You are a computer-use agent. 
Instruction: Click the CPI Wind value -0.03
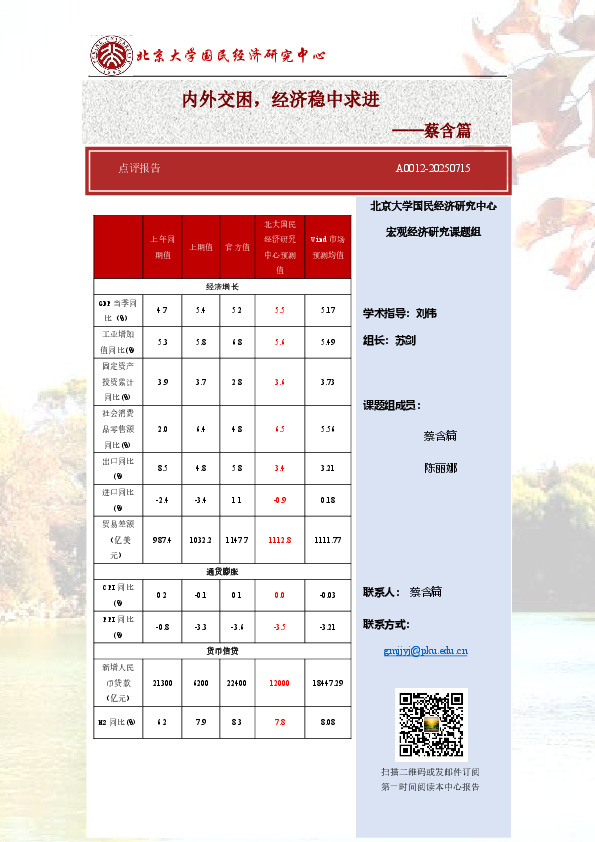[328, 595]
